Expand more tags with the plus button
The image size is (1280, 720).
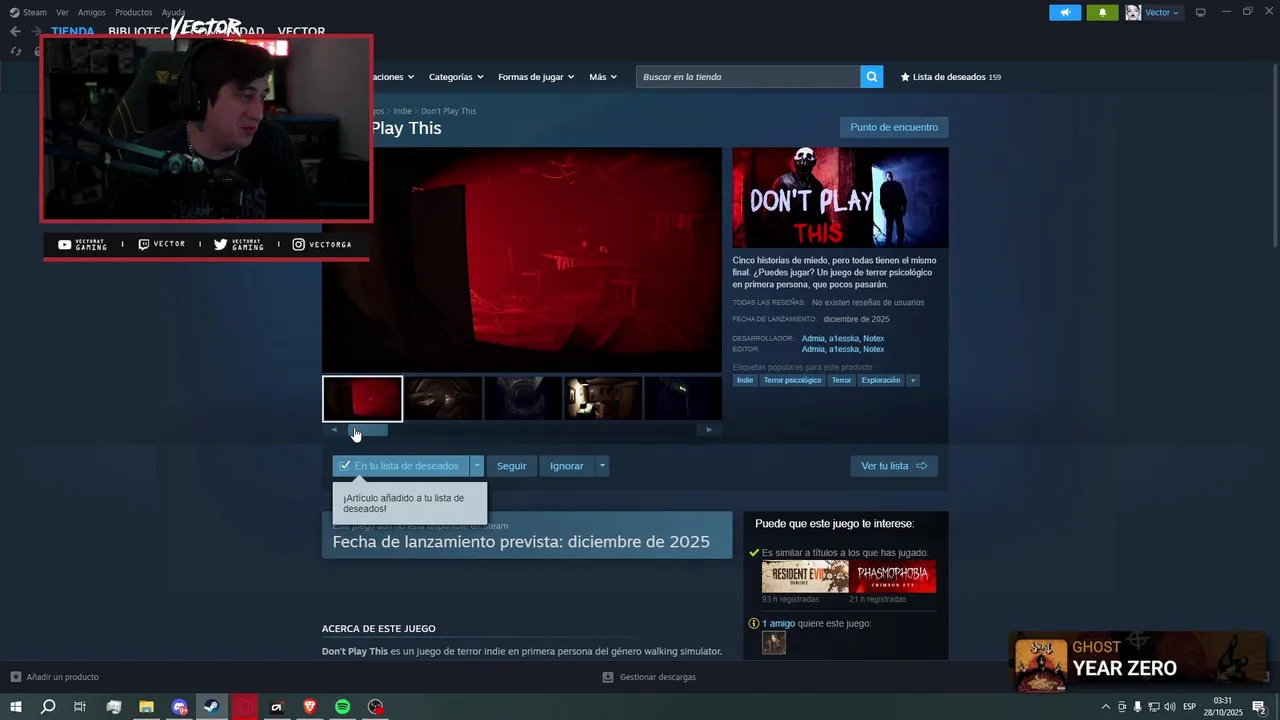click(912, 380)
